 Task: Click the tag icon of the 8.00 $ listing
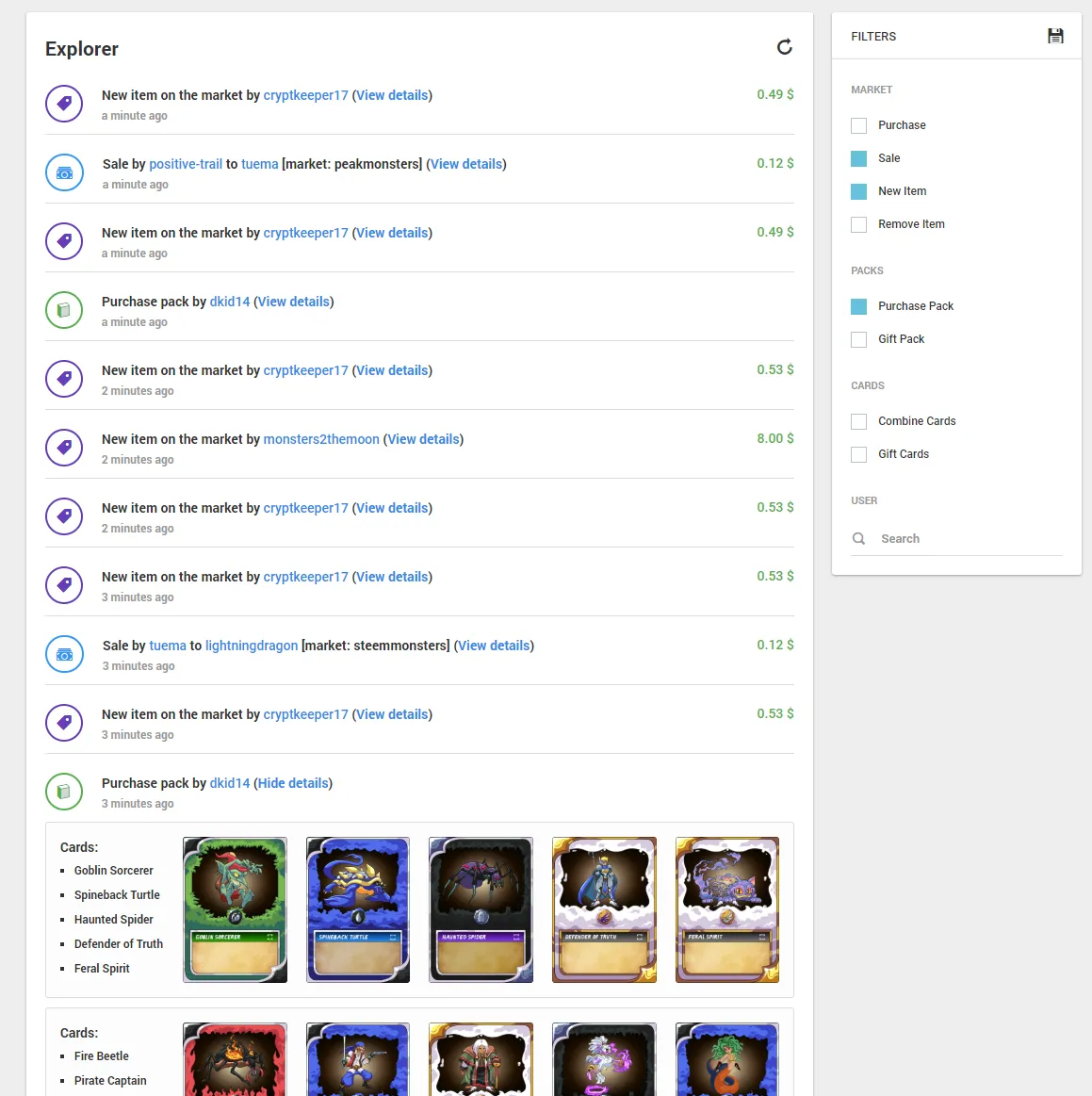(x=64, y=448)
